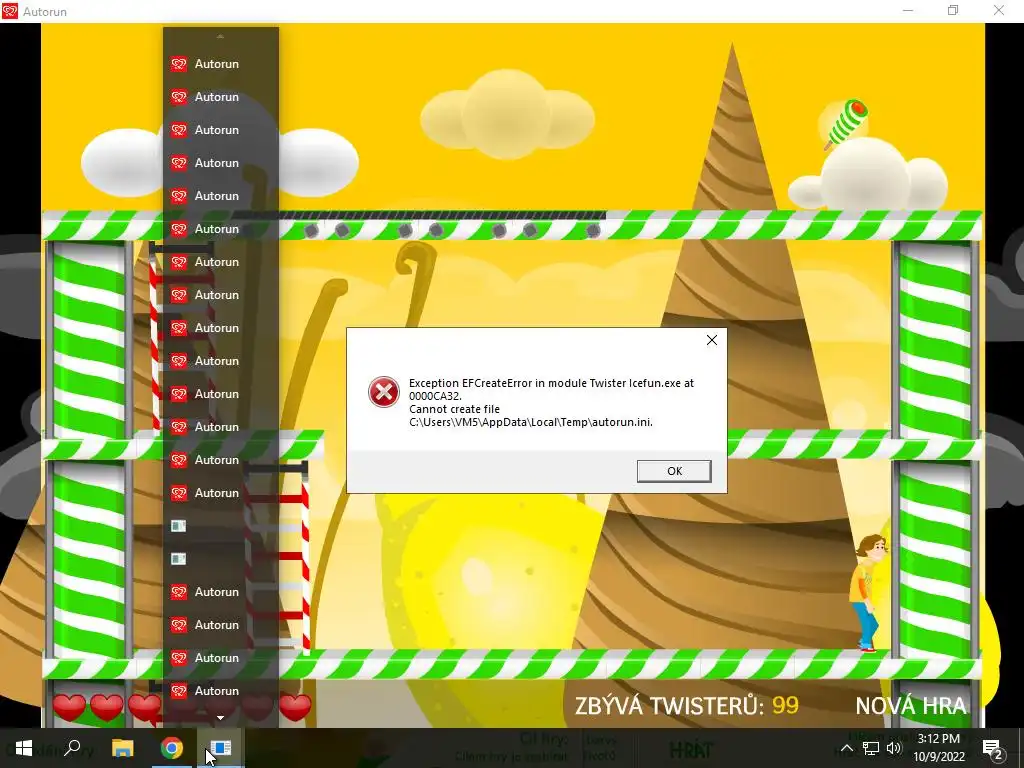
Task: Open the clock showing 3:12 PM
Action: pos(938,748)
